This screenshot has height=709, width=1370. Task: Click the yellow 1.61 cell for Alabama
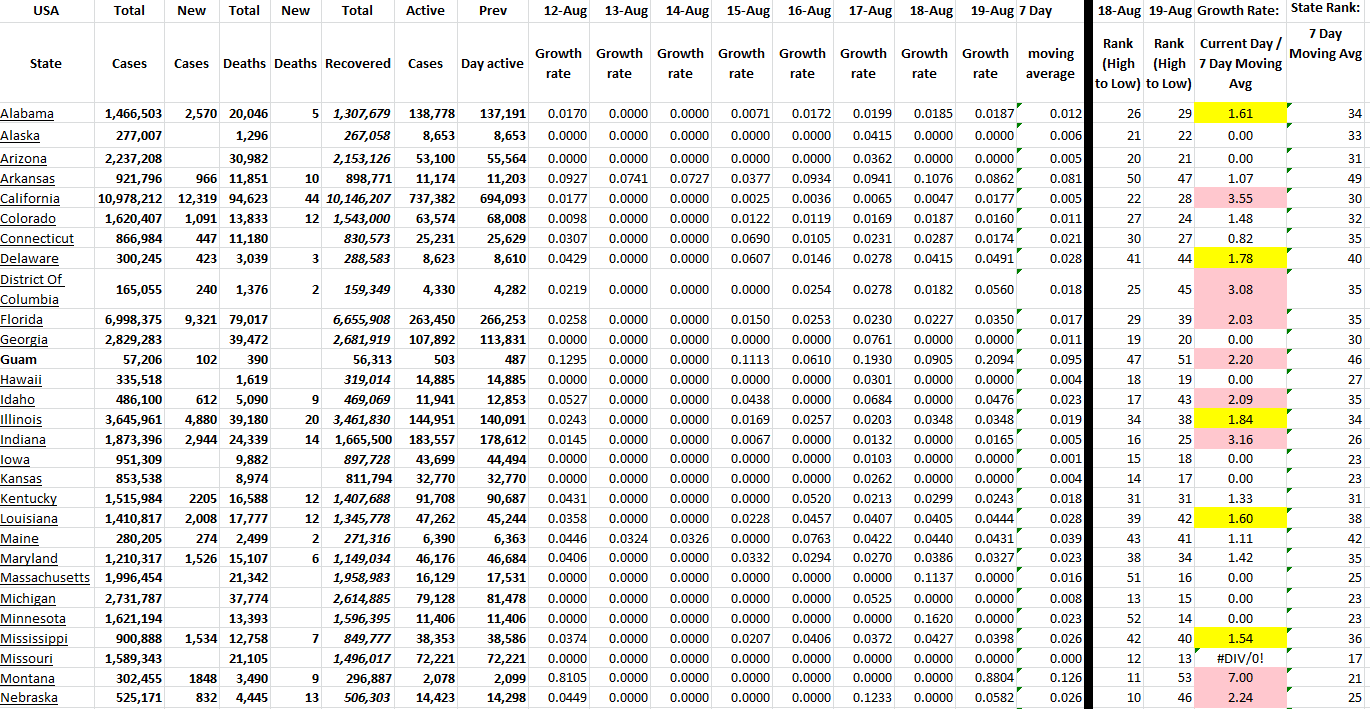pos(1239,114)
